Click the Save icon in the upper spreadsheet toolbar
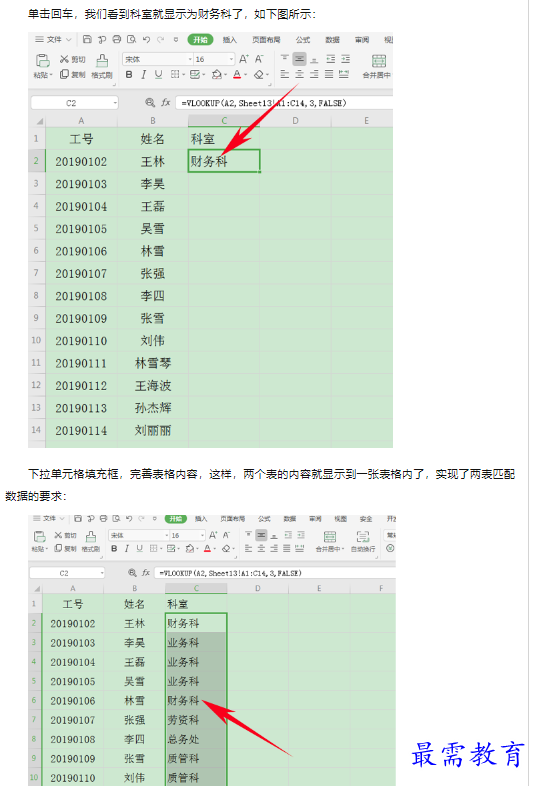533x786 pixels. tap(87, 39)
